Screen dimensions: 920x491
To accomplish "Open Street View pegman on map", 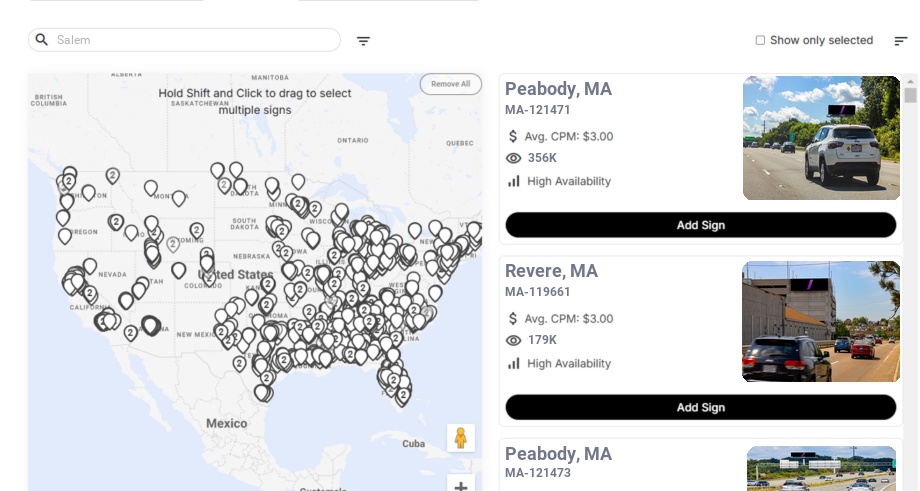I will point(460,438).
